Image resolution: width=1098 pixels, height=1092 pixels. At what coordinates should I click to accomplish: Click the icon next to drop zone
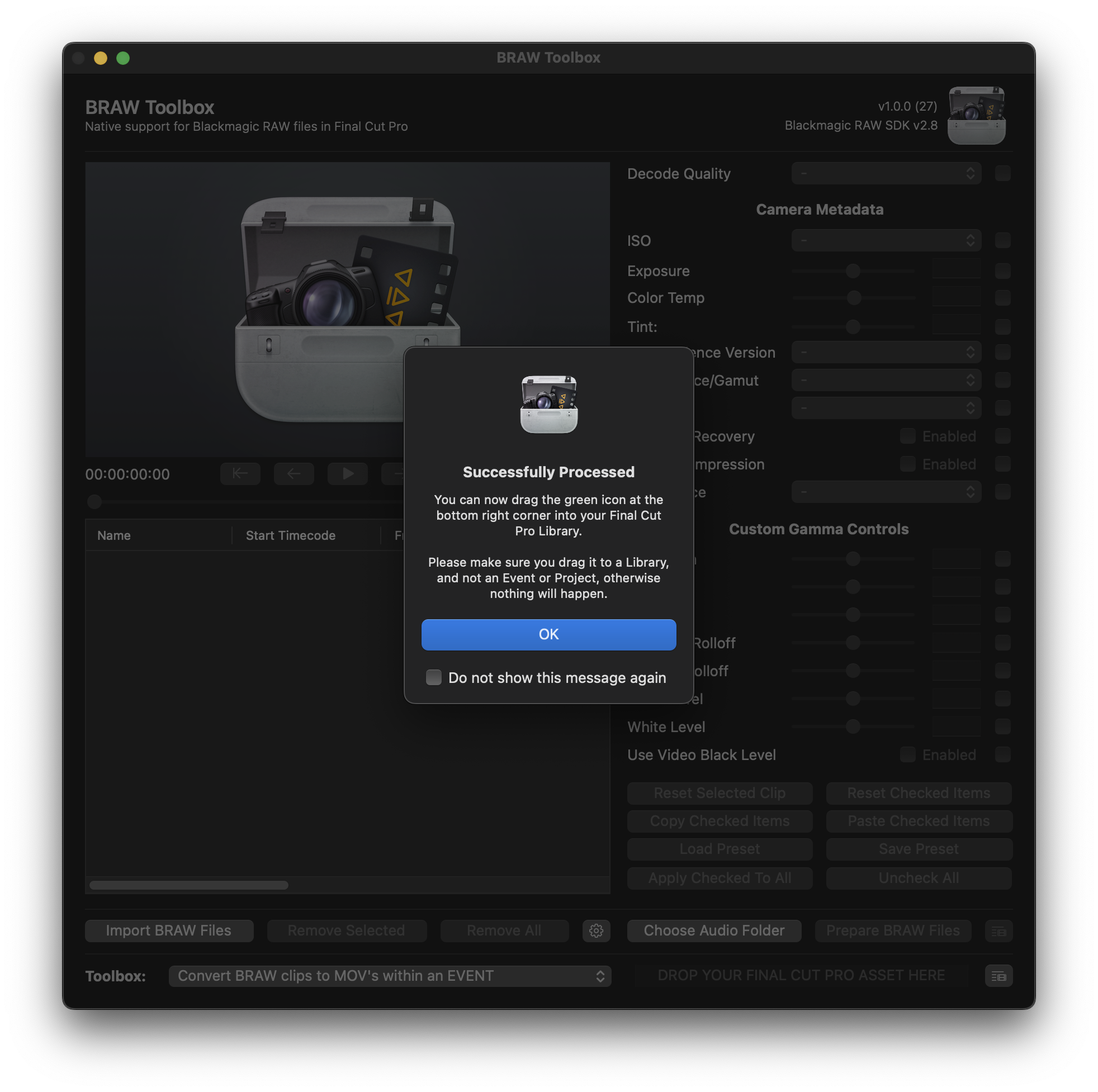click(998, 976)
